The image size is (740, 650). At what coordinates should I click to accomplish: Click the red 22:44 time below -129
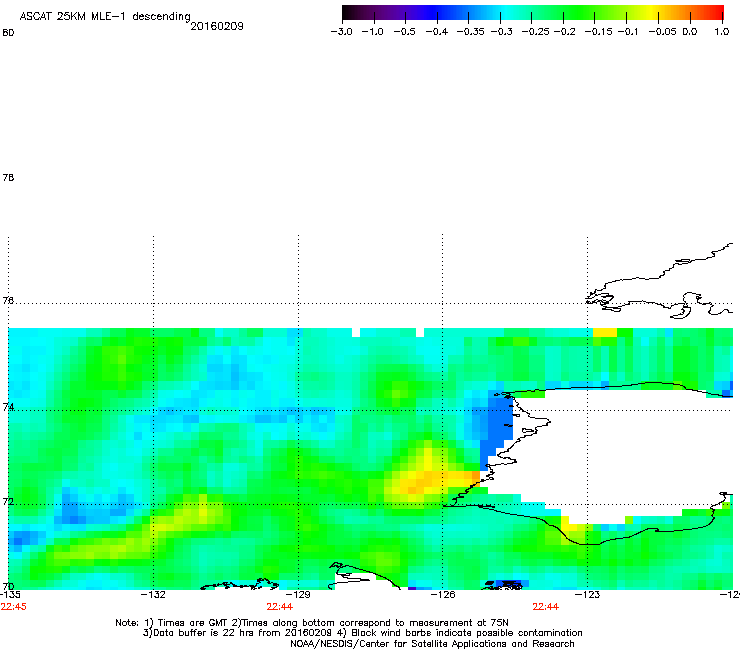click(279, 607)
